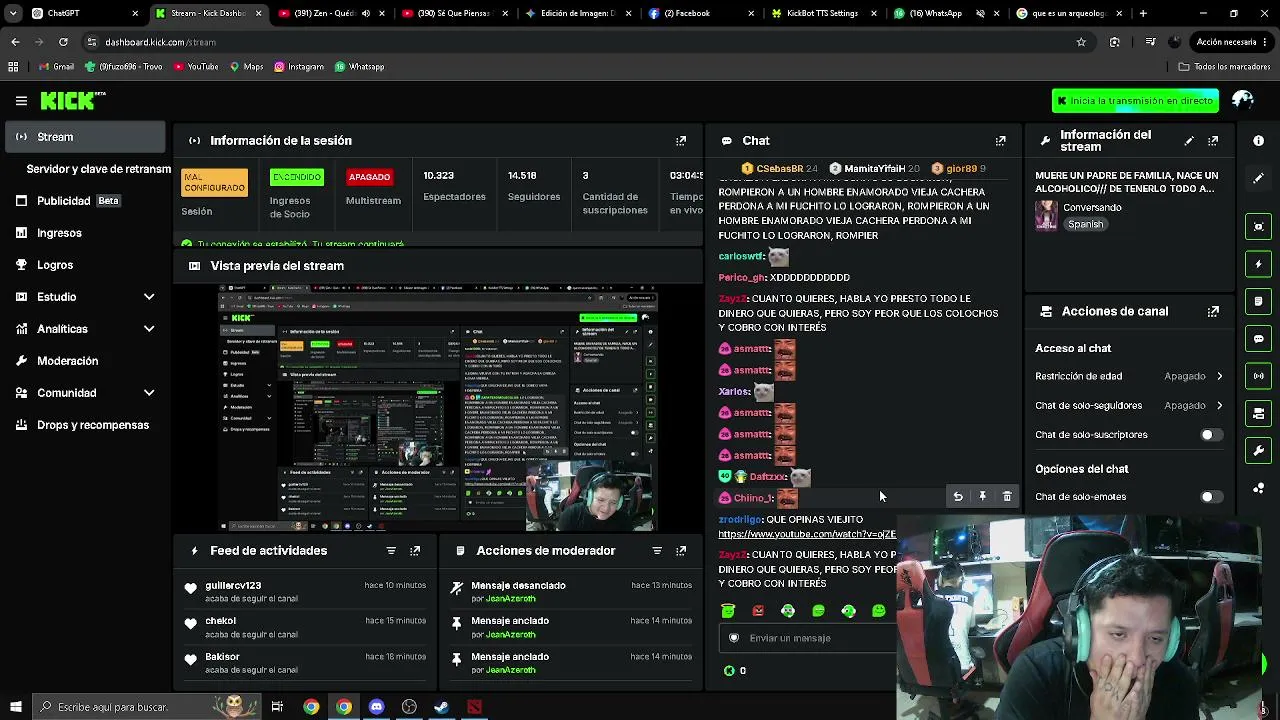
Task: Expand the Analíticas sidebar section
Action: pyautogui.click(x=149, y=329)
